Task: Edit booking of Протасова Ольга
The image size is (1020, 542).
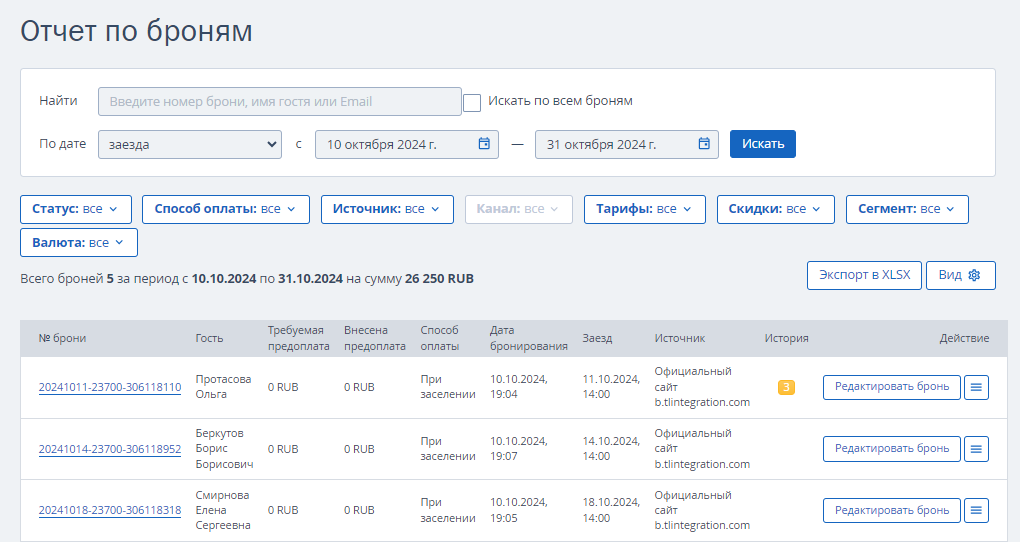Action: point(891,387)
